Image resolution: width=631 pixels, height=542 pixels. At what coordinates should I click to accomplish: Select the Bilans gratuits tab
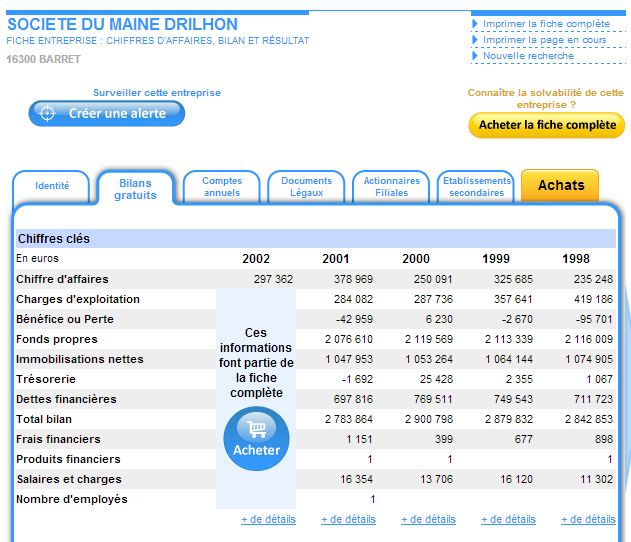136,189
